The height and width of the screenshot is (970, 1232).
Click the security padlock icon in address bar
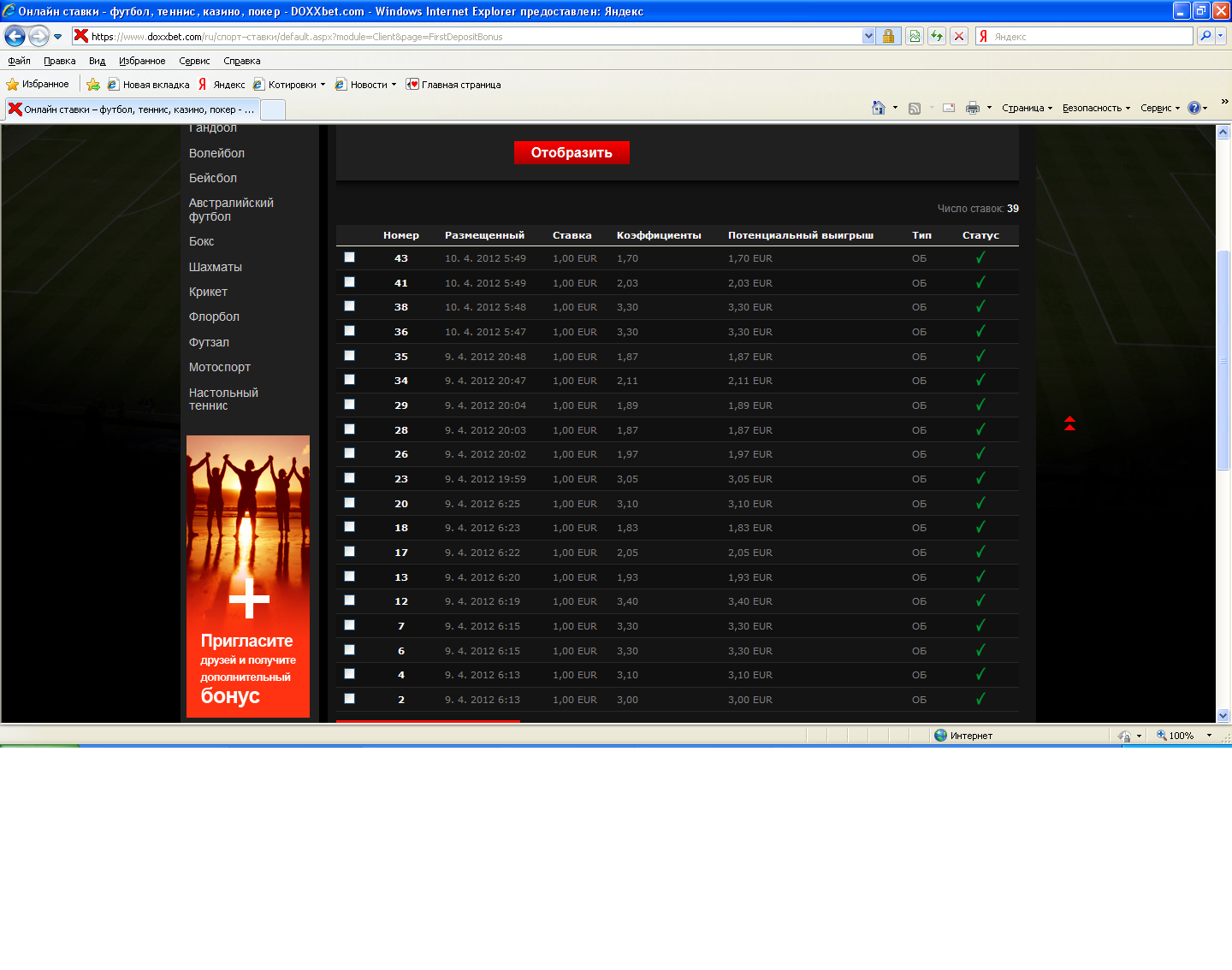point(888,36)
